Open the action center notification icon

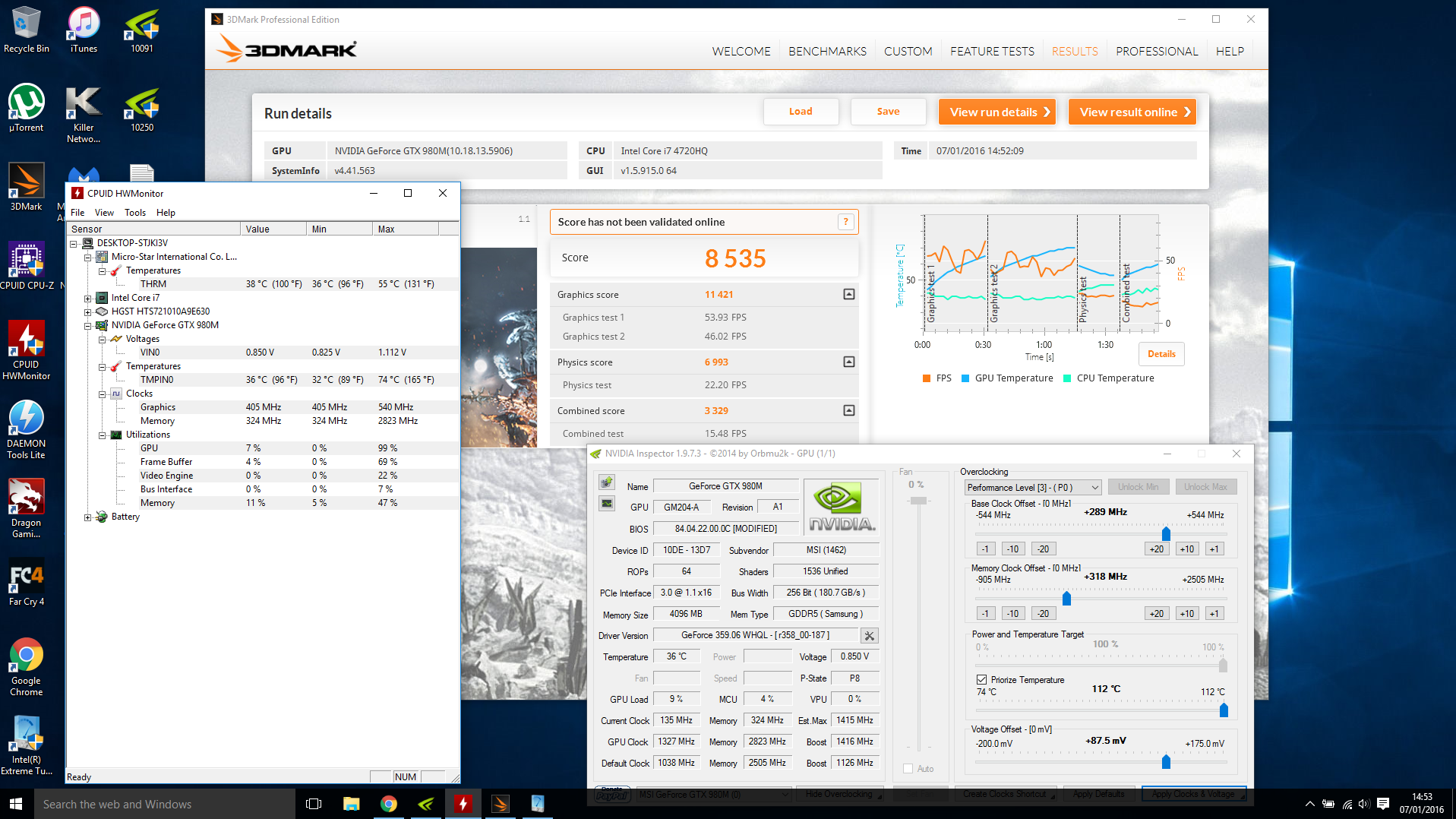[1383, 804]
